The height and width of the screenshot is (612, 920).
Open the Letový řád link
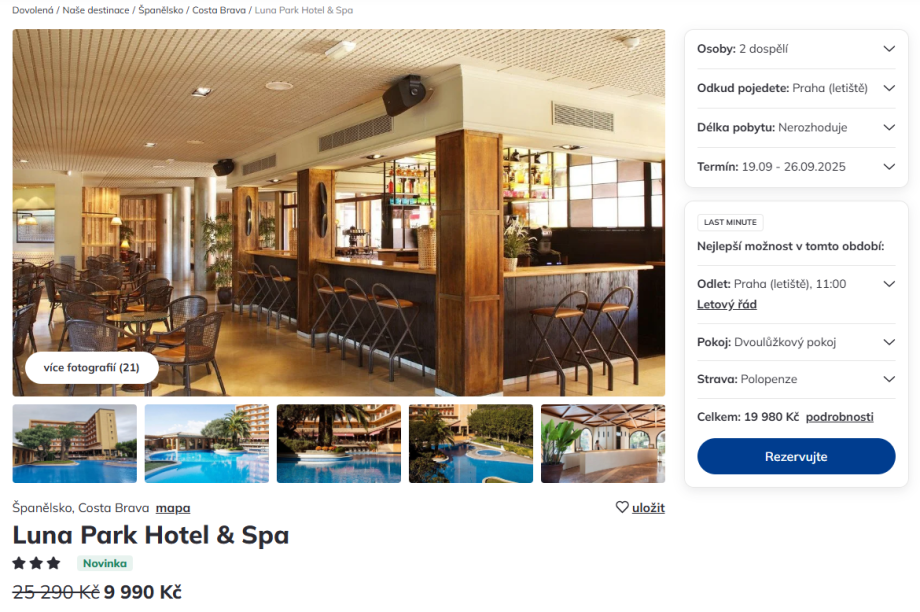click(726, 305)
